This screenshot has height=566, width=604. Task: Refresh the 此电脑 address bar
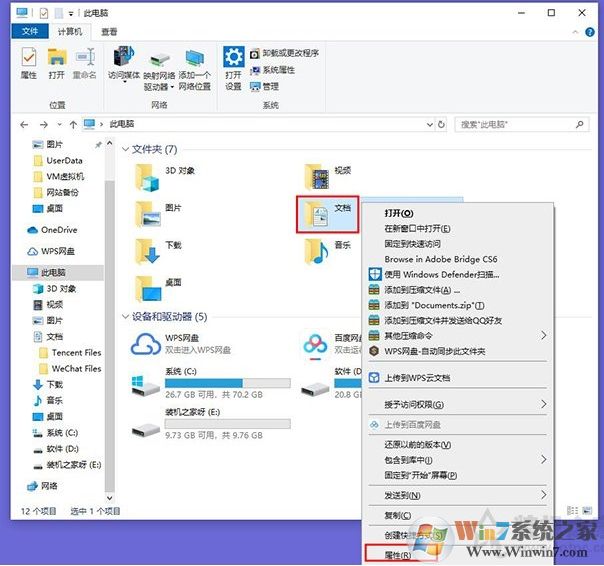(x=441, y=124)
